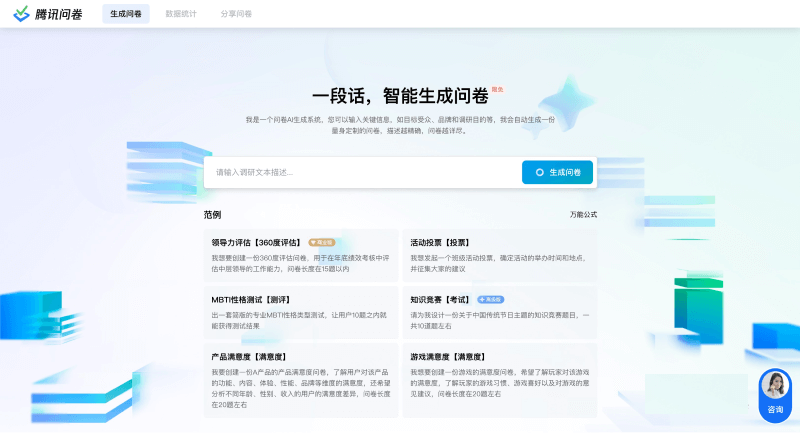This screenshot has height=433, width=800.
Task: Open the customer service 咨询 avatar
Action: [775, 392]
